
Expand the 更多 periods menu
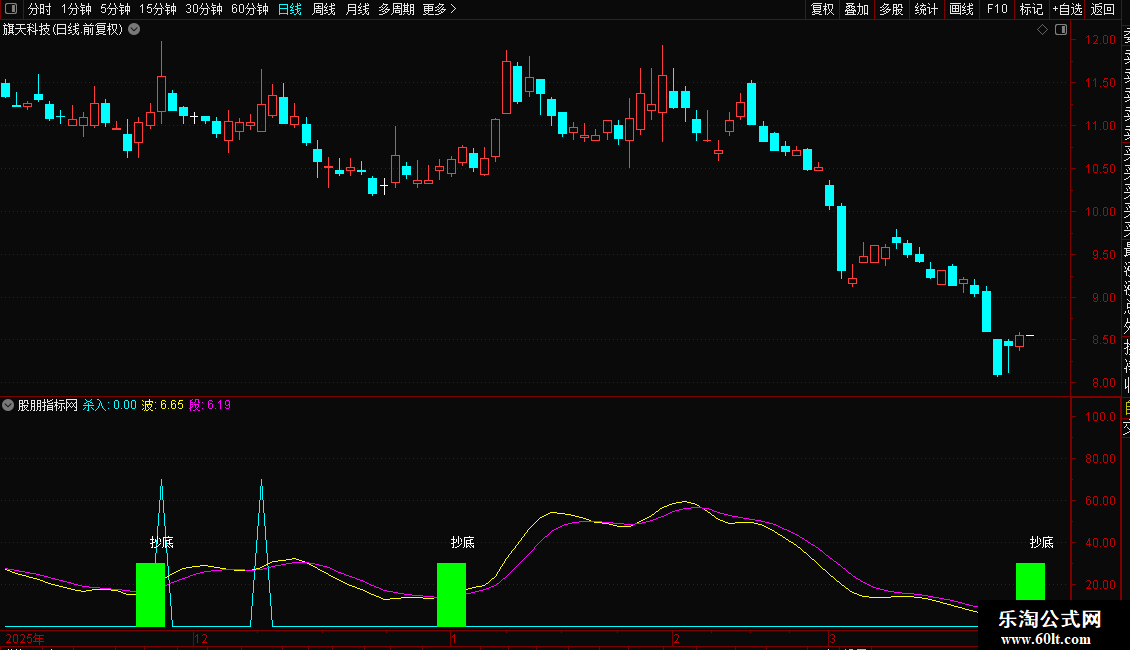(439, 9)
